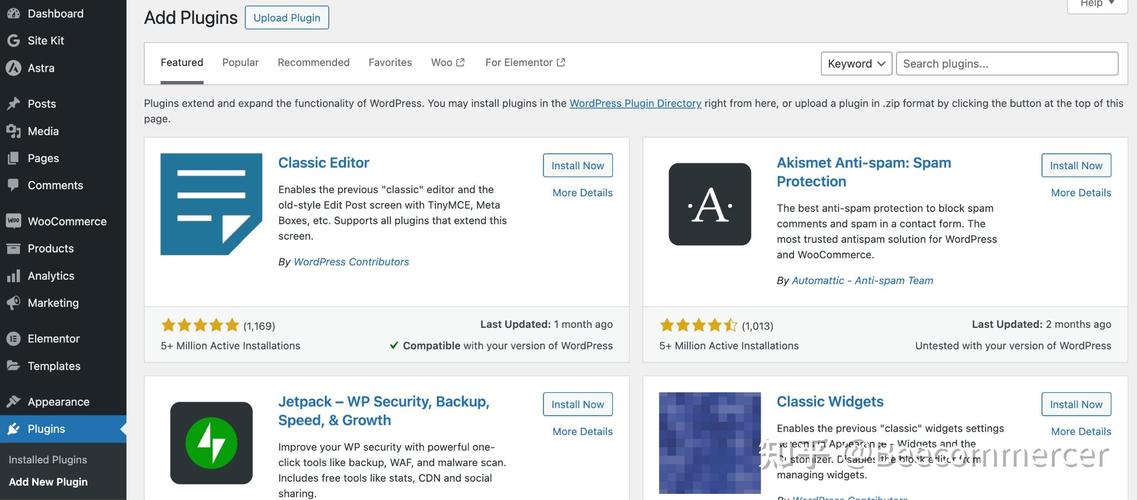Image resolution: width=1137 pixels, height=500 pixels.
Task: Install the Classic Widgets plugin
Action: [x=1076, y=404]
